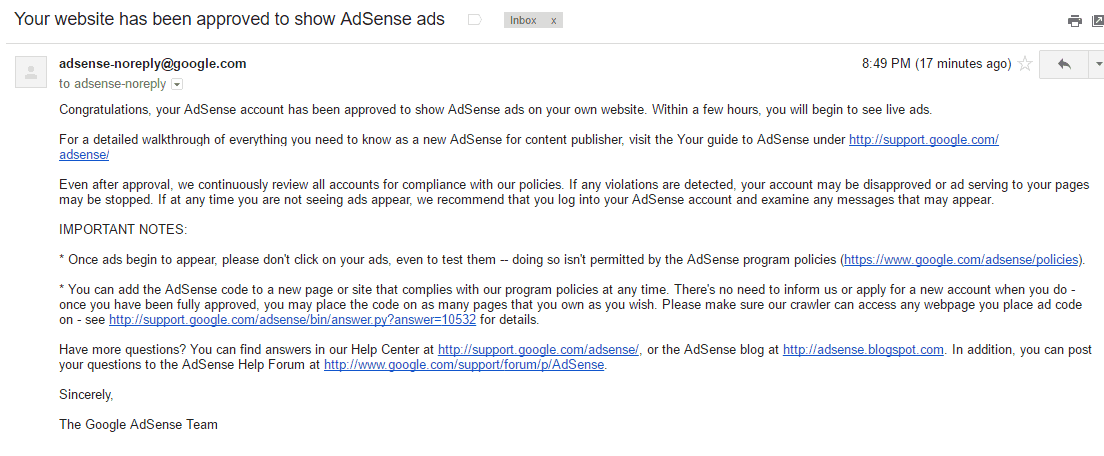Open the Inbox label tag

[523, 20]
